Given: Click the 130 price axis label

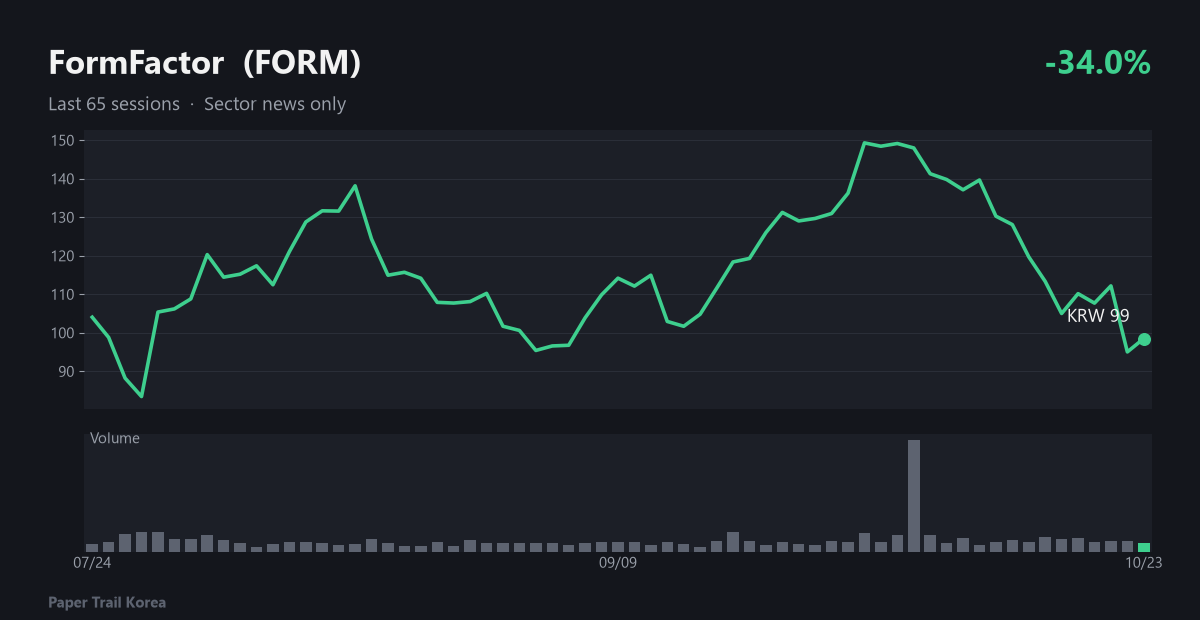Looking at the screenshot, I should tap(62, 217).
